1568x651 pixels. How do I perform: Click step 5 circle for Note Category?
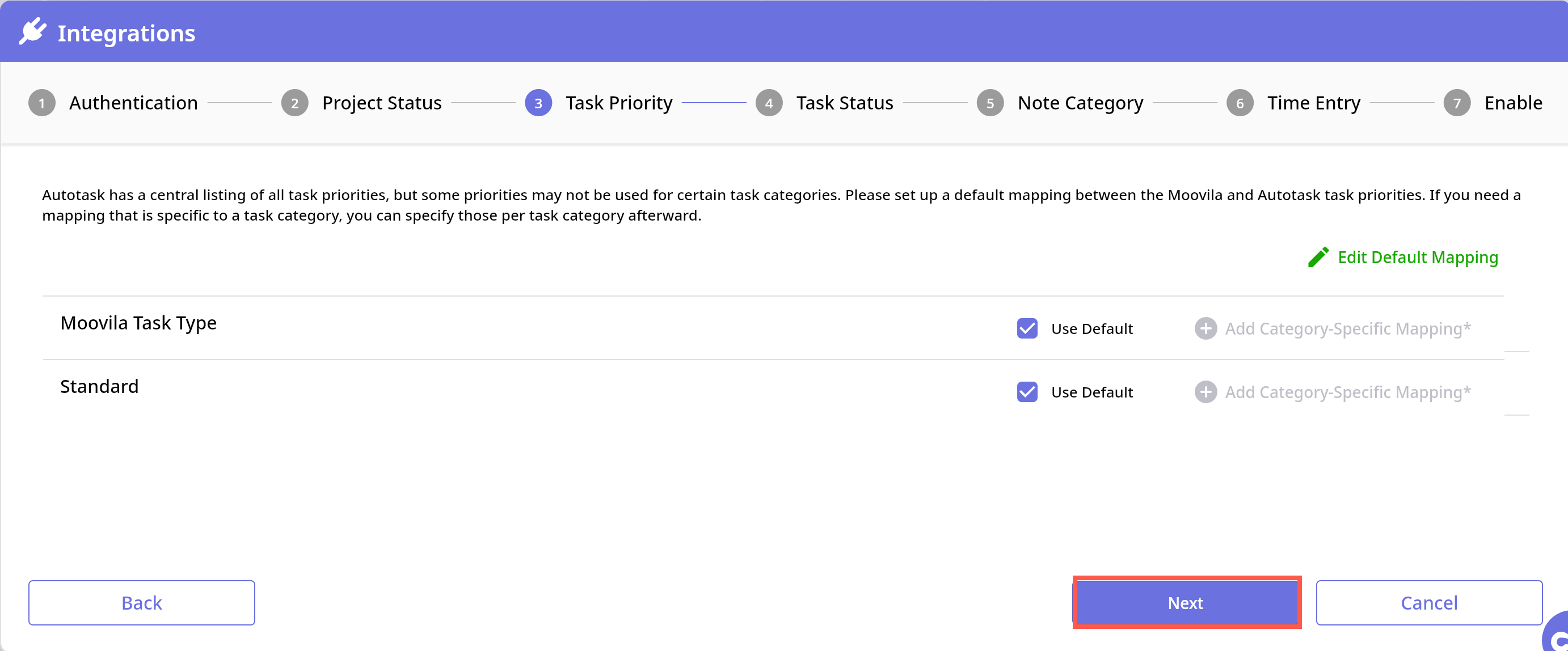990,103
